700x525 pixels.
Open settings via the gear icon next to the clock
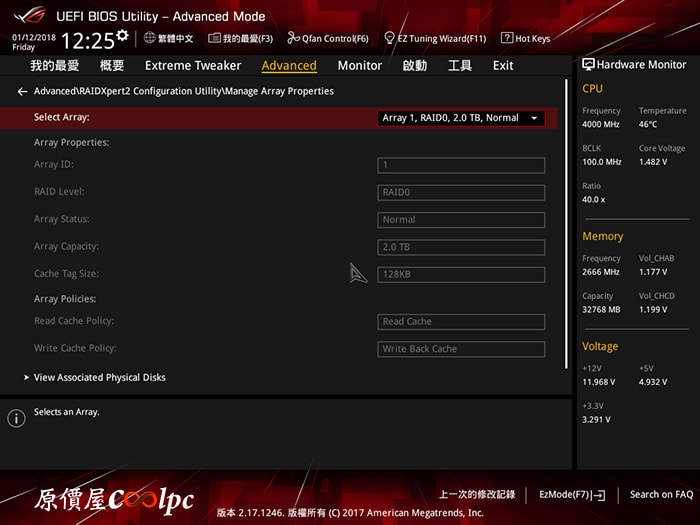[x=122, y=35]
